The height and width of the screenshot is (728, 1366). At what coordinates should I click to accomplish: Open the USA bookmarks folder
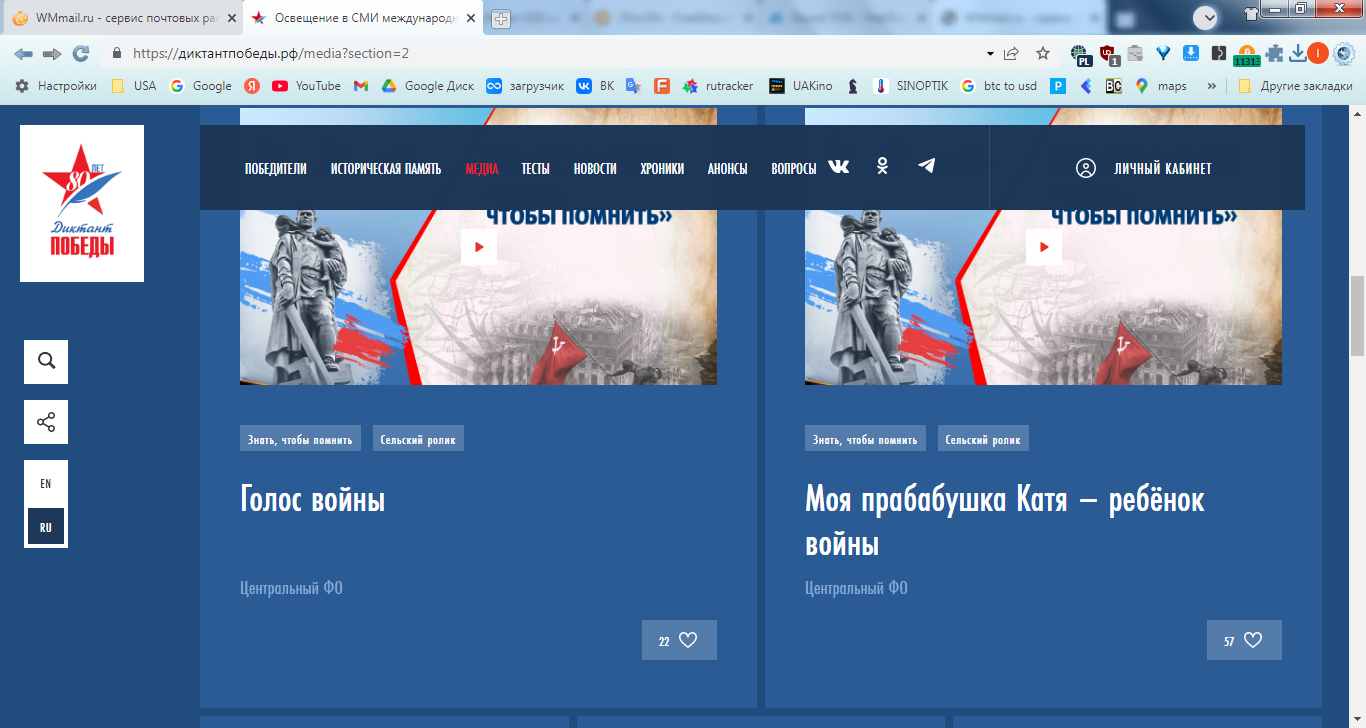[x=133, y=86]
